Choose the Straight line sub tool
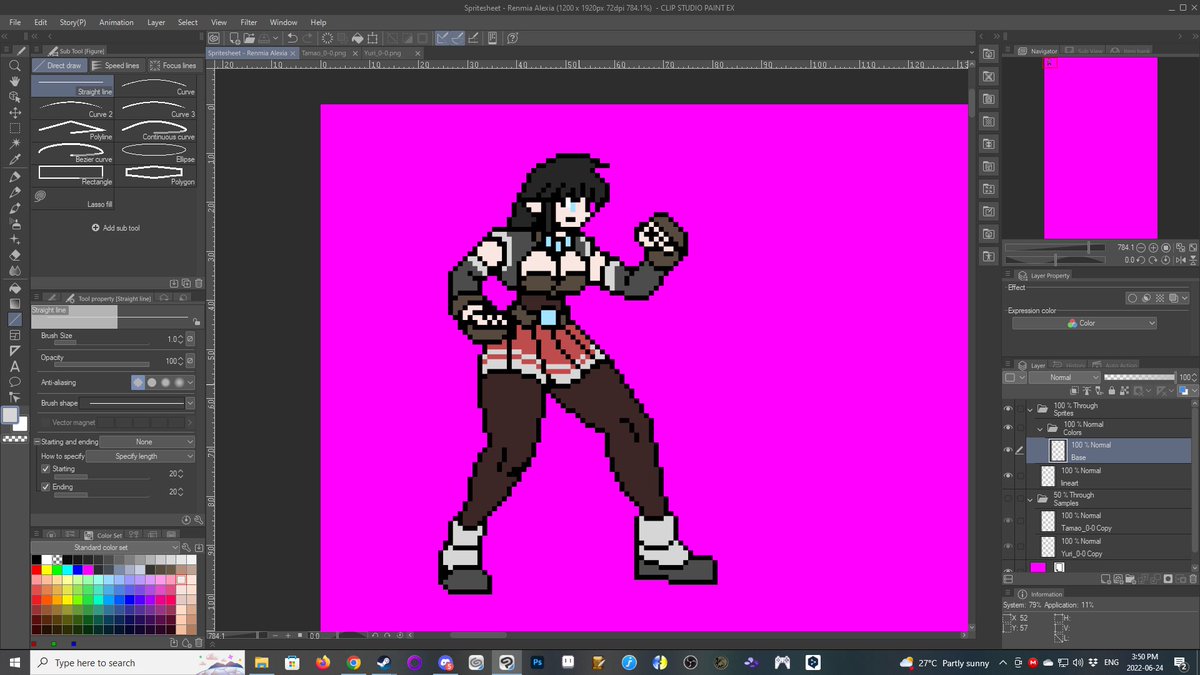 pos(73,86)
